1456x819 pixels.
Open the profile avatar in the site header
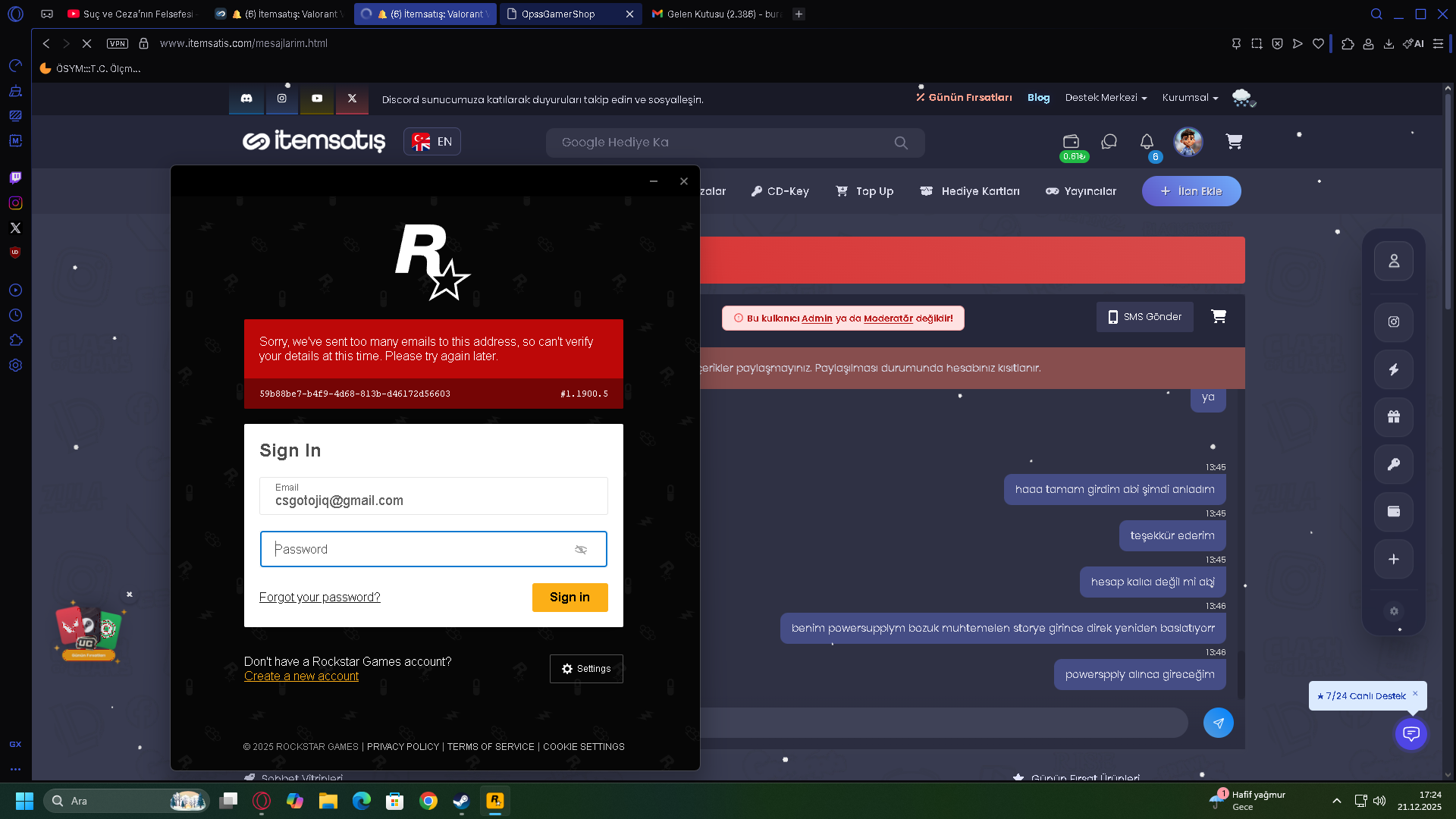pyautogui.click(x=1188, y=142)
